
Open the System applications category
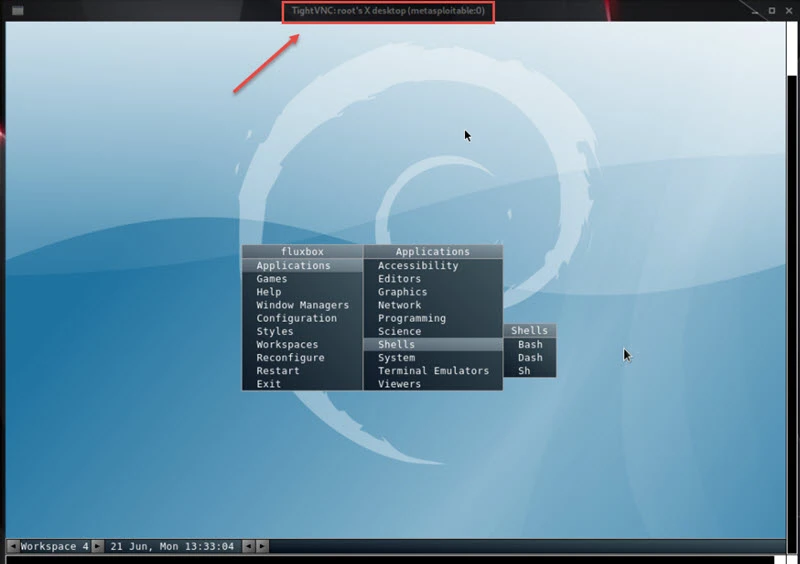click(433, 358)
